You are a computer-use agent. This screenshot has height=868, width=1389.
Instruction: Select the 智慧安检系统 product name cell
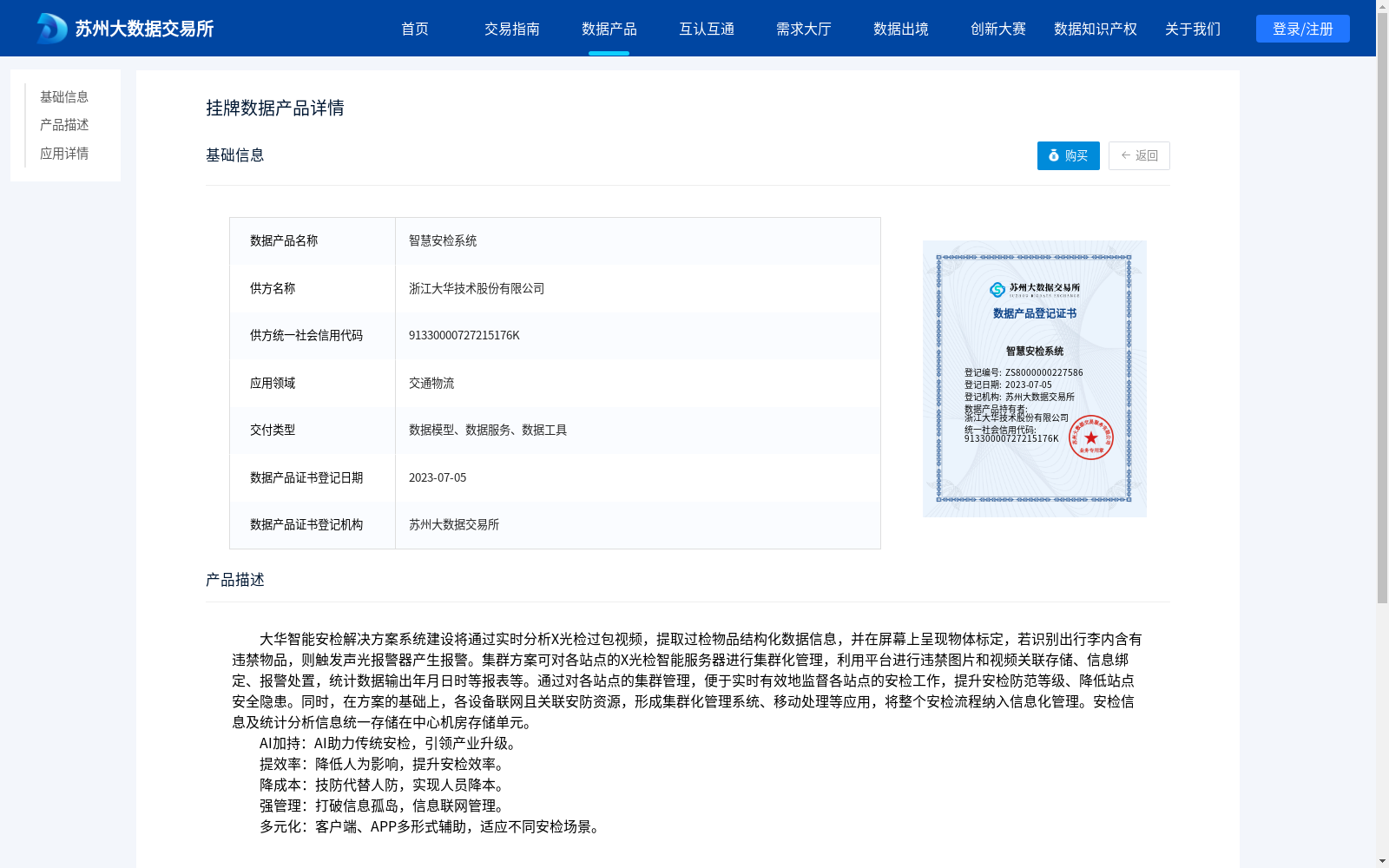coord(637,241)
